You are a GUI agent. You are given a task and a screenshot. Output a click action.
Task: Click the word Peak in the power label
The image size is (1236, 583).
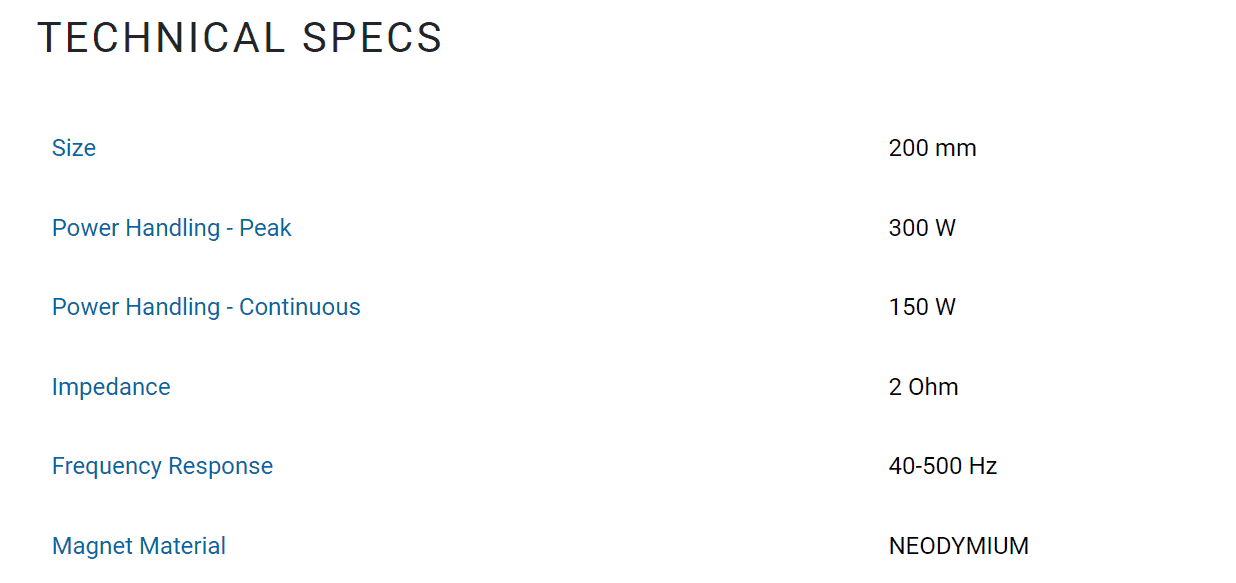[265, 228]
